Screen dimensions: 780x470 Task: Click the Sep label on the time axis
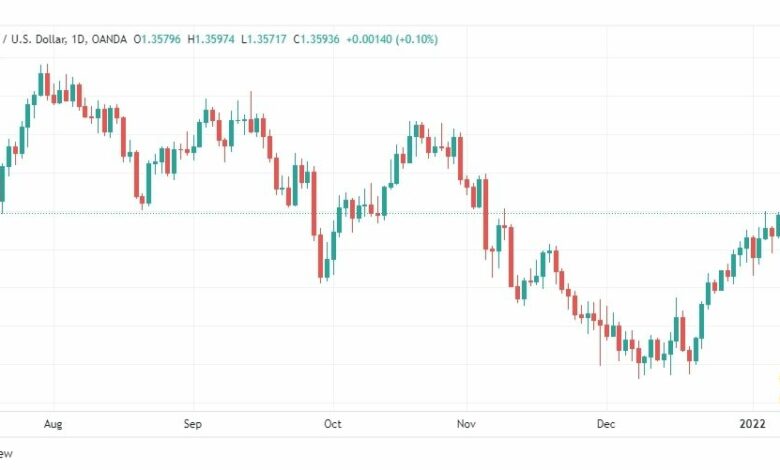(193, 424)
